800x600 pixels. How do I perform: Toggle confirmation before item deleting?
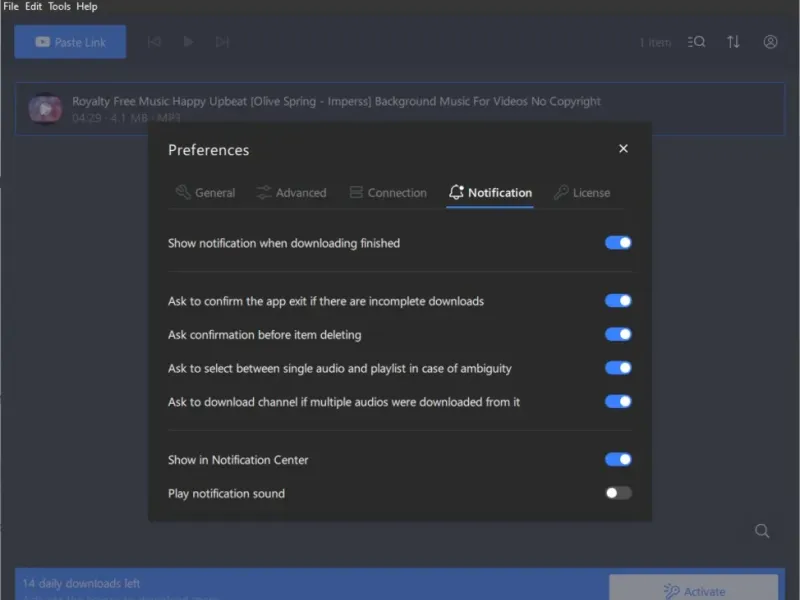click(618, 335)
